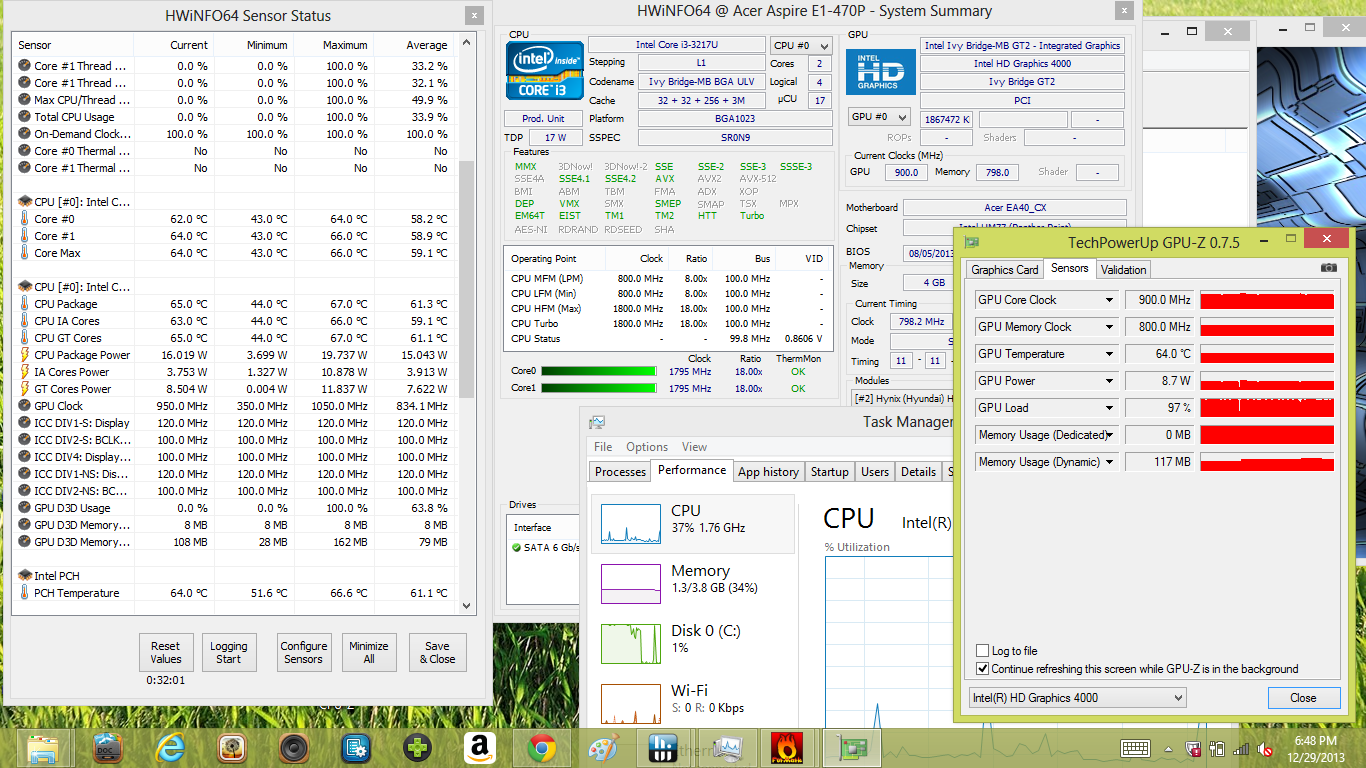Screen dimensions: 1366x768
Task: Open the muted volume icon in the tray
Action: pyautogui.click(x=1267, y=748)
